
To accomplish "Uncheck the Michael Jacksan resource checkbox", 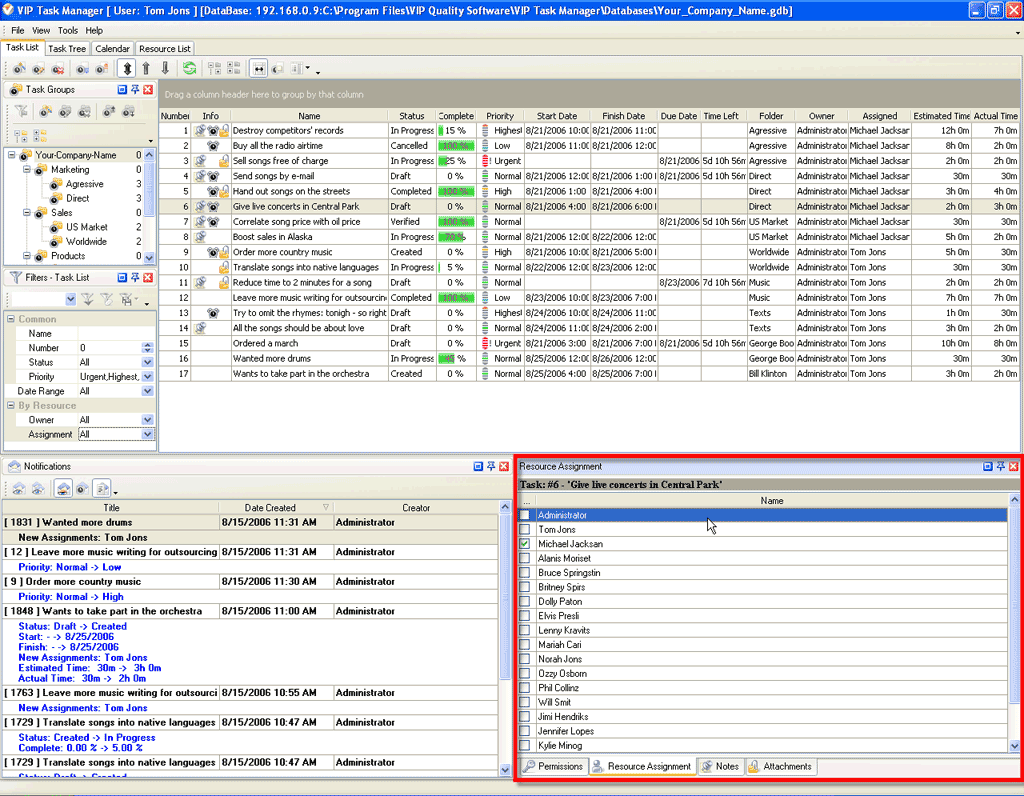I will tap(525, 544).
